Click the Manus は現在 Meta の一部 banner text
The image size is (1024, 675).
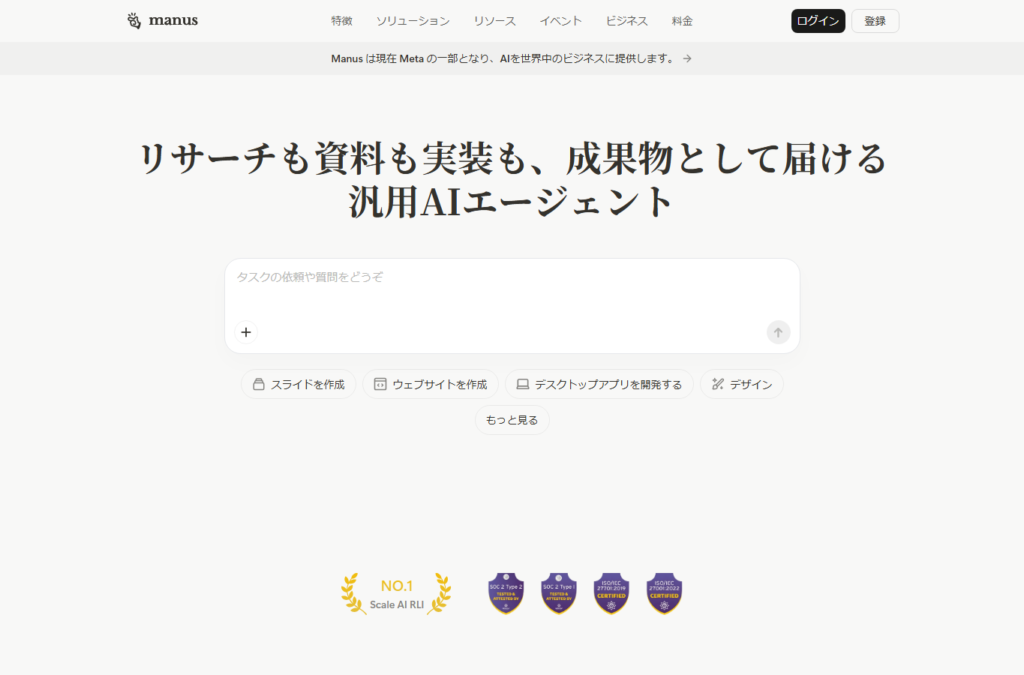coord(504,59)
